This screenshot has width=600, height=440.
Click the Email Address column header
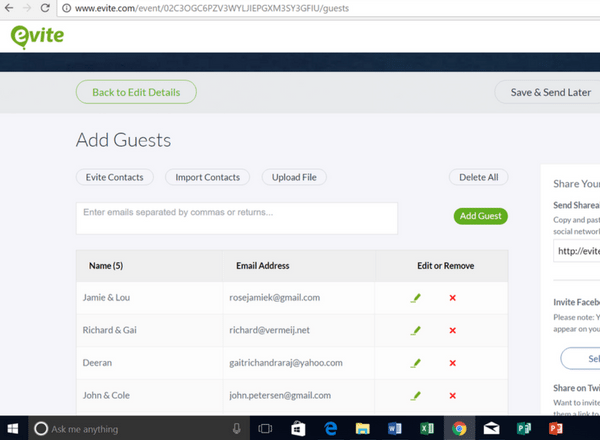click(x=262, y=266)
